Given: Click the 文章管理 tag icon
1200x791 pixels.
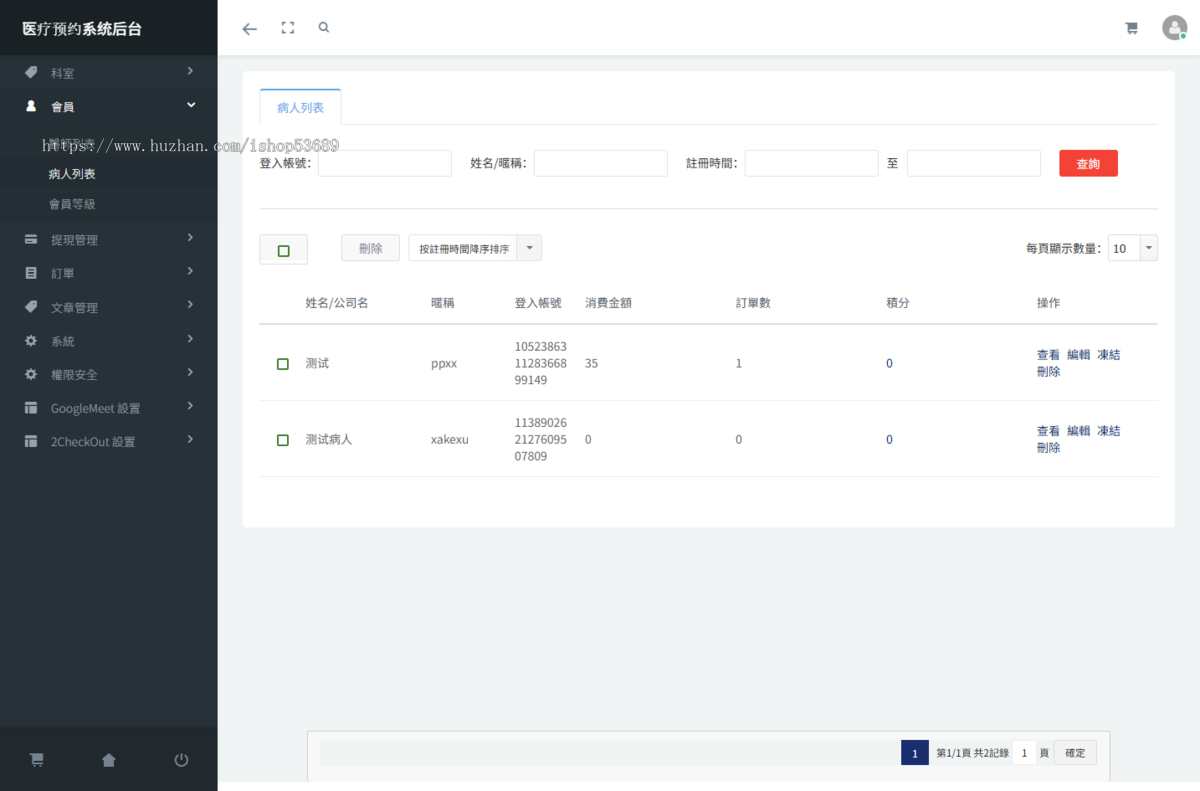Looking at the screenshot, I should pyautogui.click(x=31, y=307).
